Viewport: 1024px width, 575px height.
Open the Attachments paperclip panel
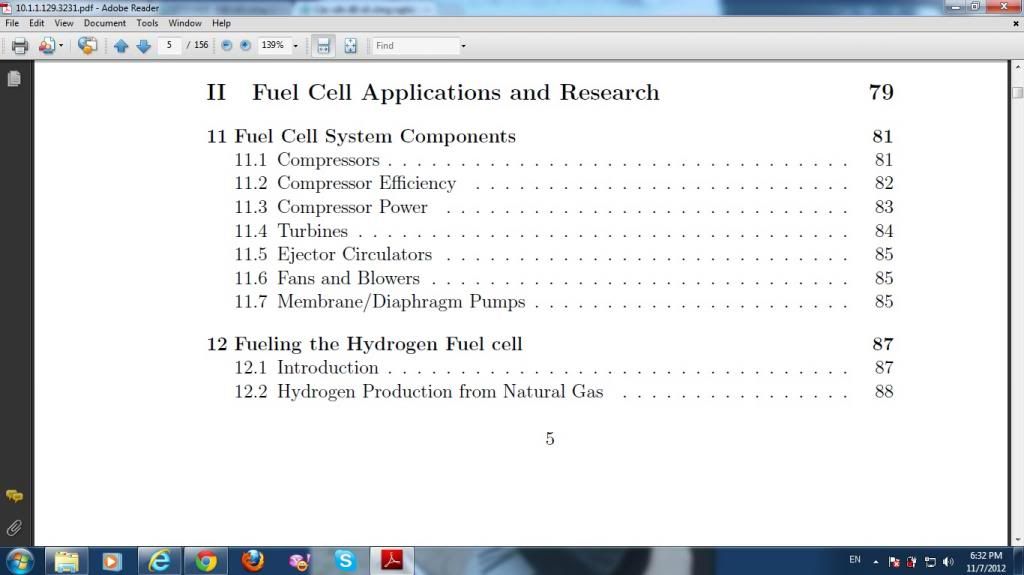pyautogui.click(x=14, y=526)
